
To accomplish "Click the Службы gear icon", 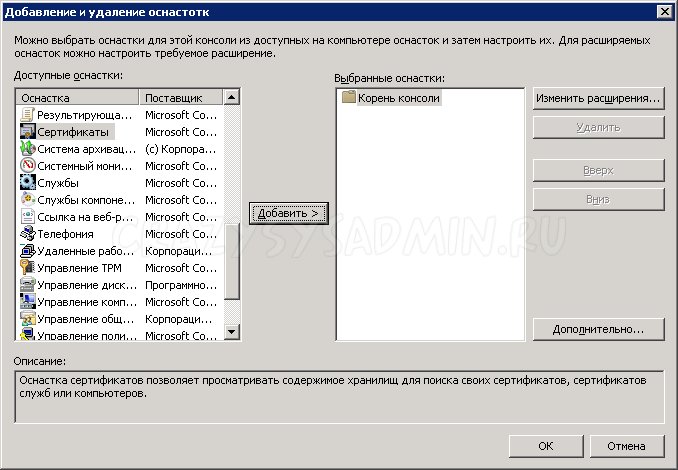I will coord(28,183).
